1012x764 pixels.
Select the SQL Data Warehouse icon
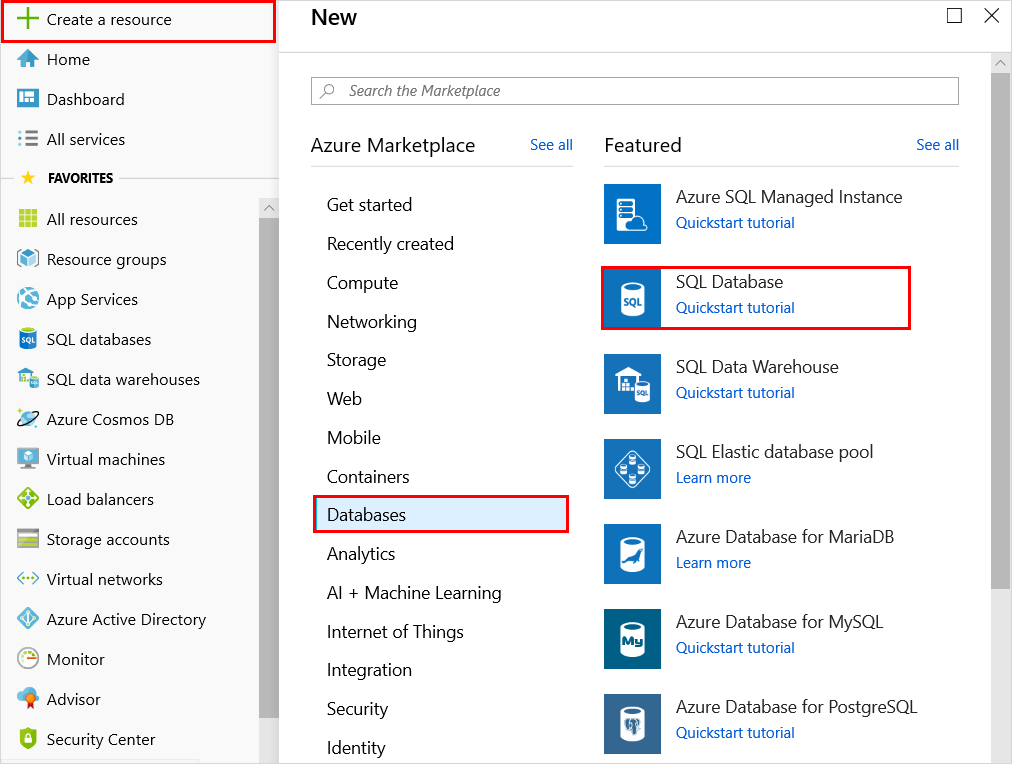tap(632, 383)
